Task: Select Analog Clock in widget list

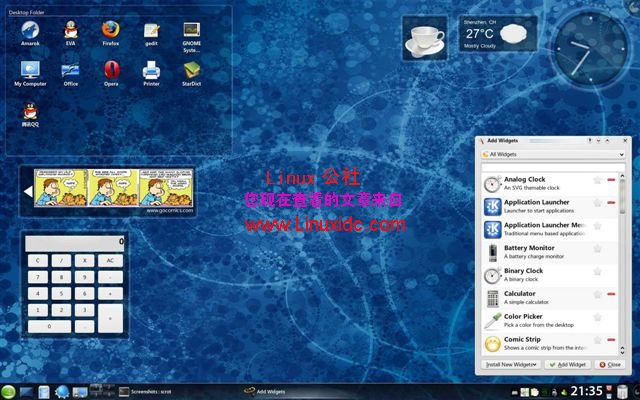Action: point(549,184)
